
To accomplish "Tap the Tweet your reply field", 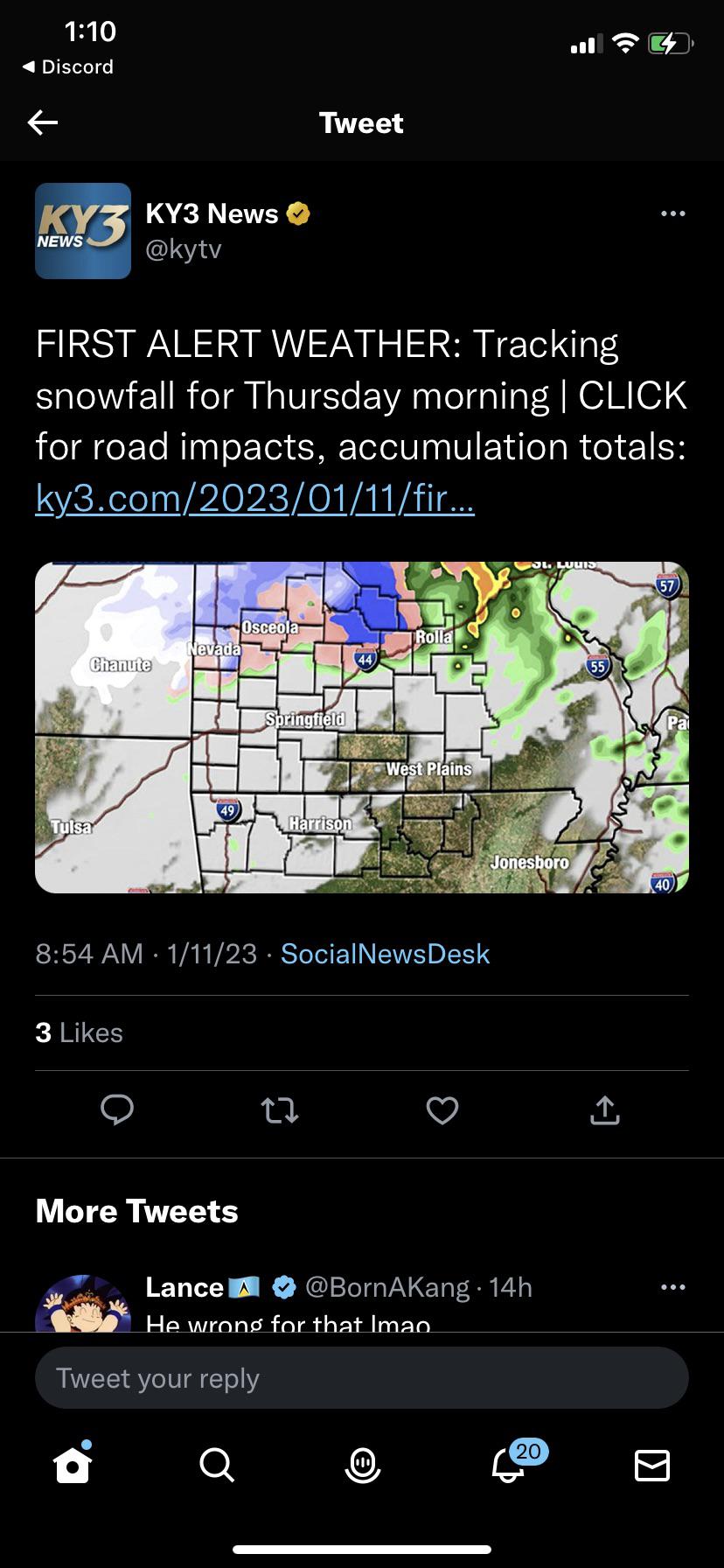I will [x=362, y=1378].
